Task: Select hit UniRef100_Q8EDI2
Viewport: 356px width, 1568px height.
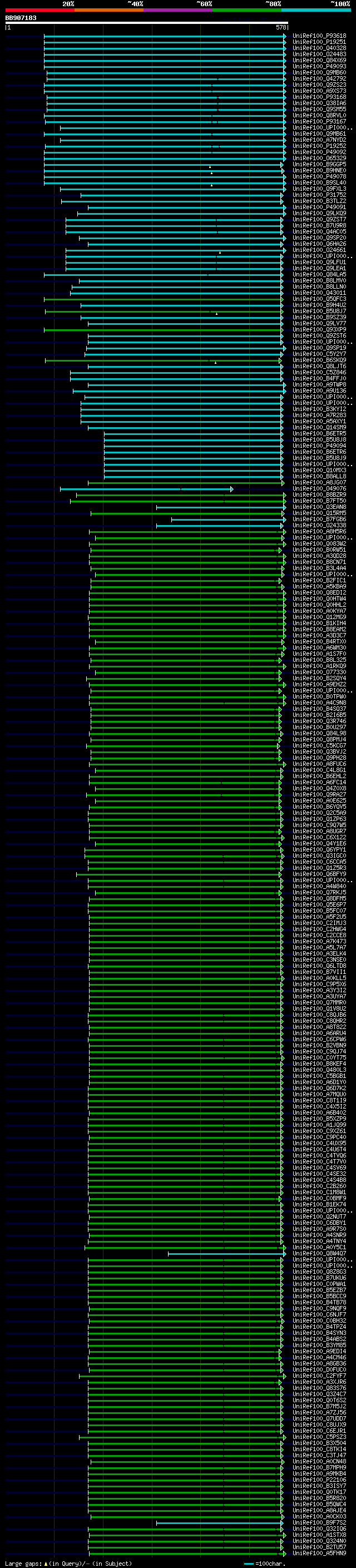Action: click(x=319, y=593)
